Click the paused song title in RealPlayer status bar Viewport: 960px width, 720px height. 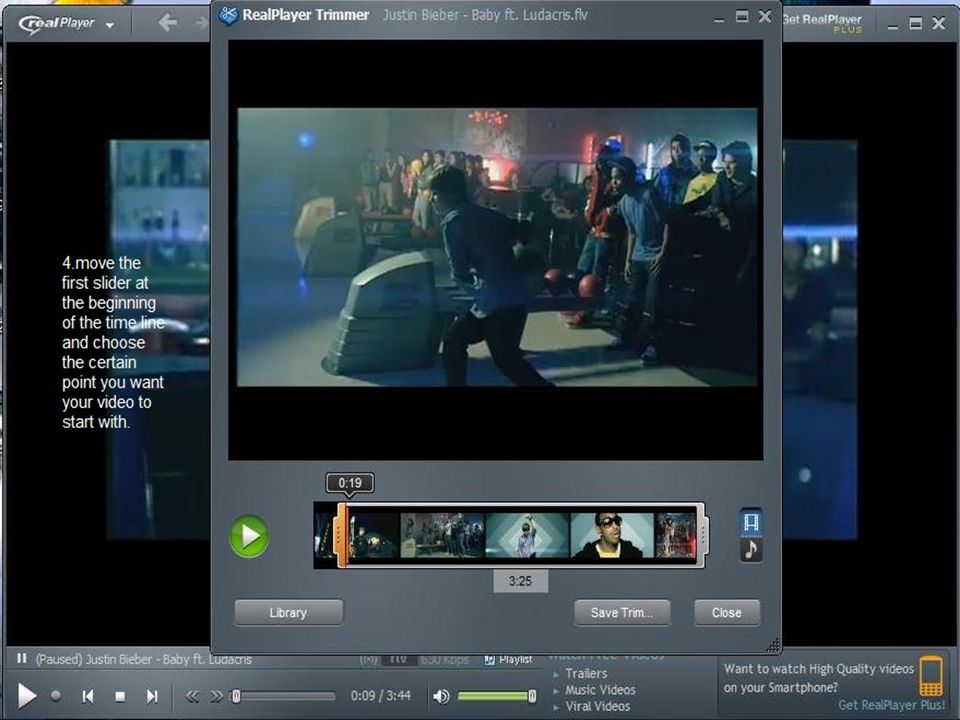[x=144, y=659]
